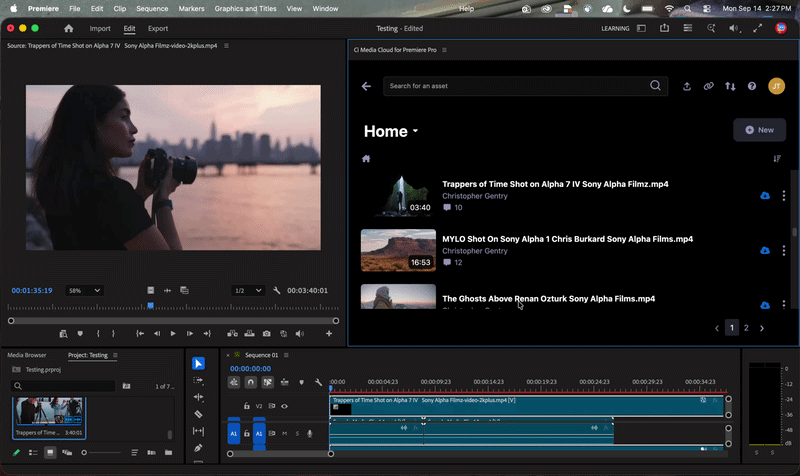Toggle linked selection in the timeline
This screenshot has width=800, height=476.
pos(267,382)
